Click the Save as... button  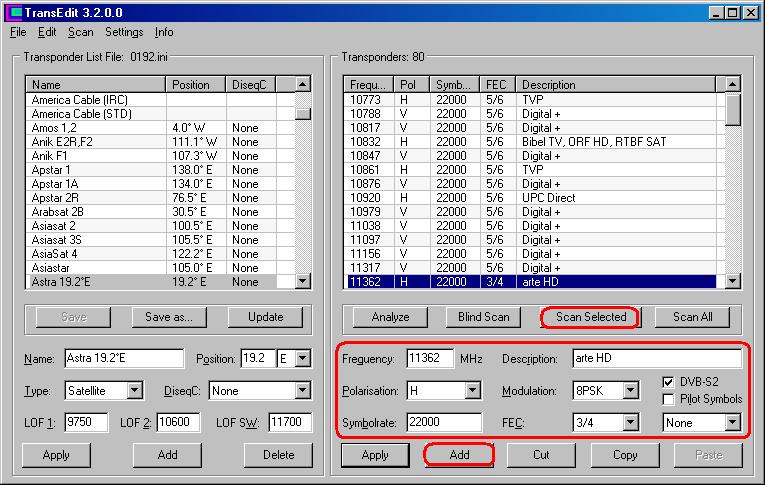click(169, 317)
